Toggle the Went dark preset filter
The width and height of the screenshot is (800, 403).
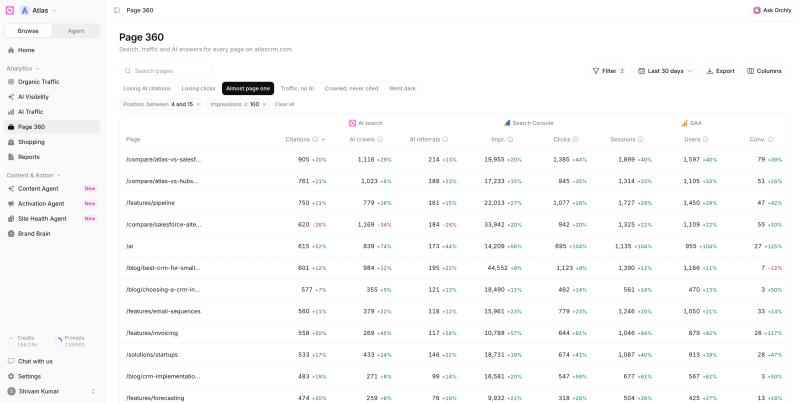[402, 88]
